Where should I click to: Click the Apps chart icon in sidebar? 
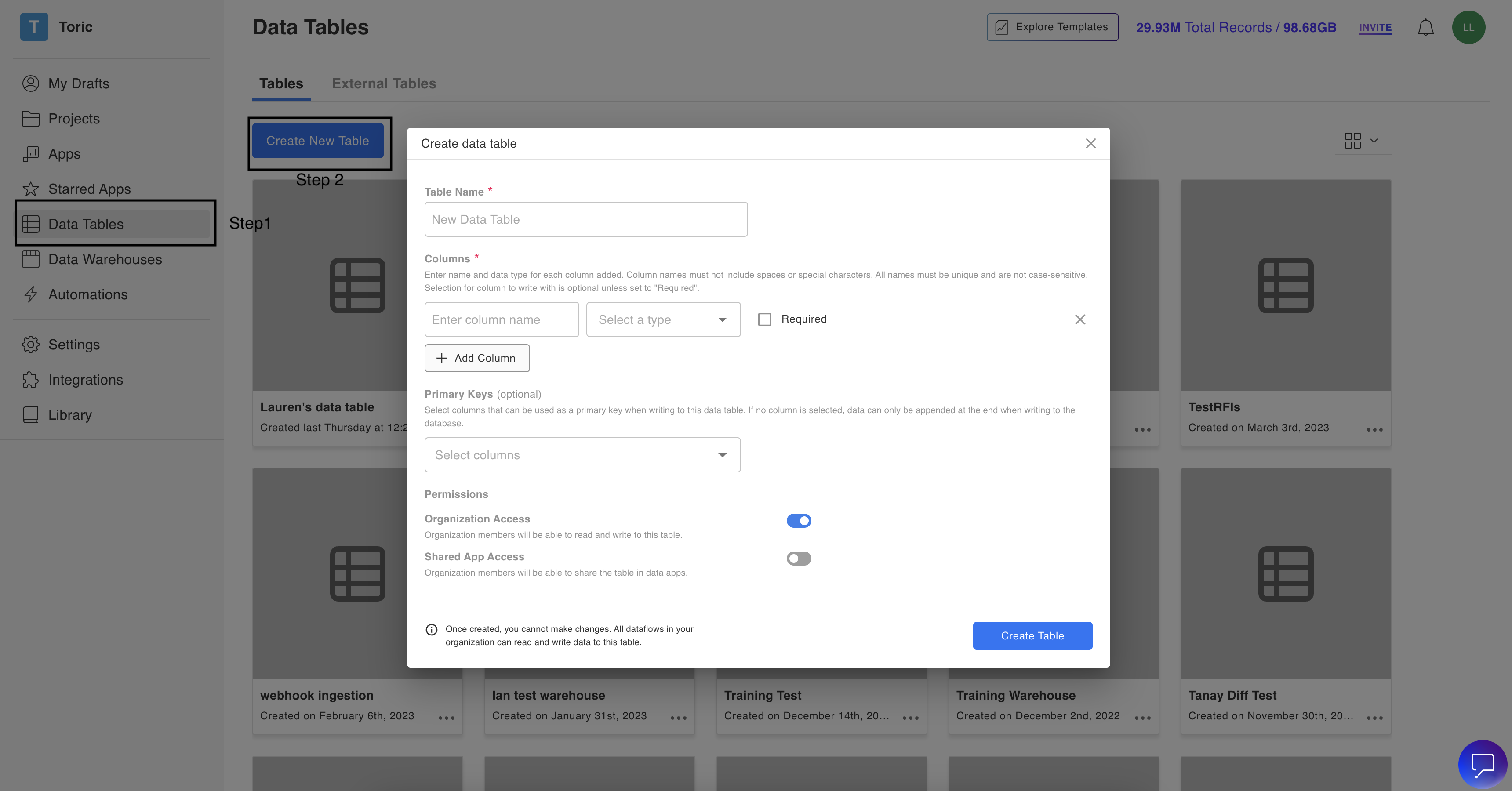[x=30, y=154]
